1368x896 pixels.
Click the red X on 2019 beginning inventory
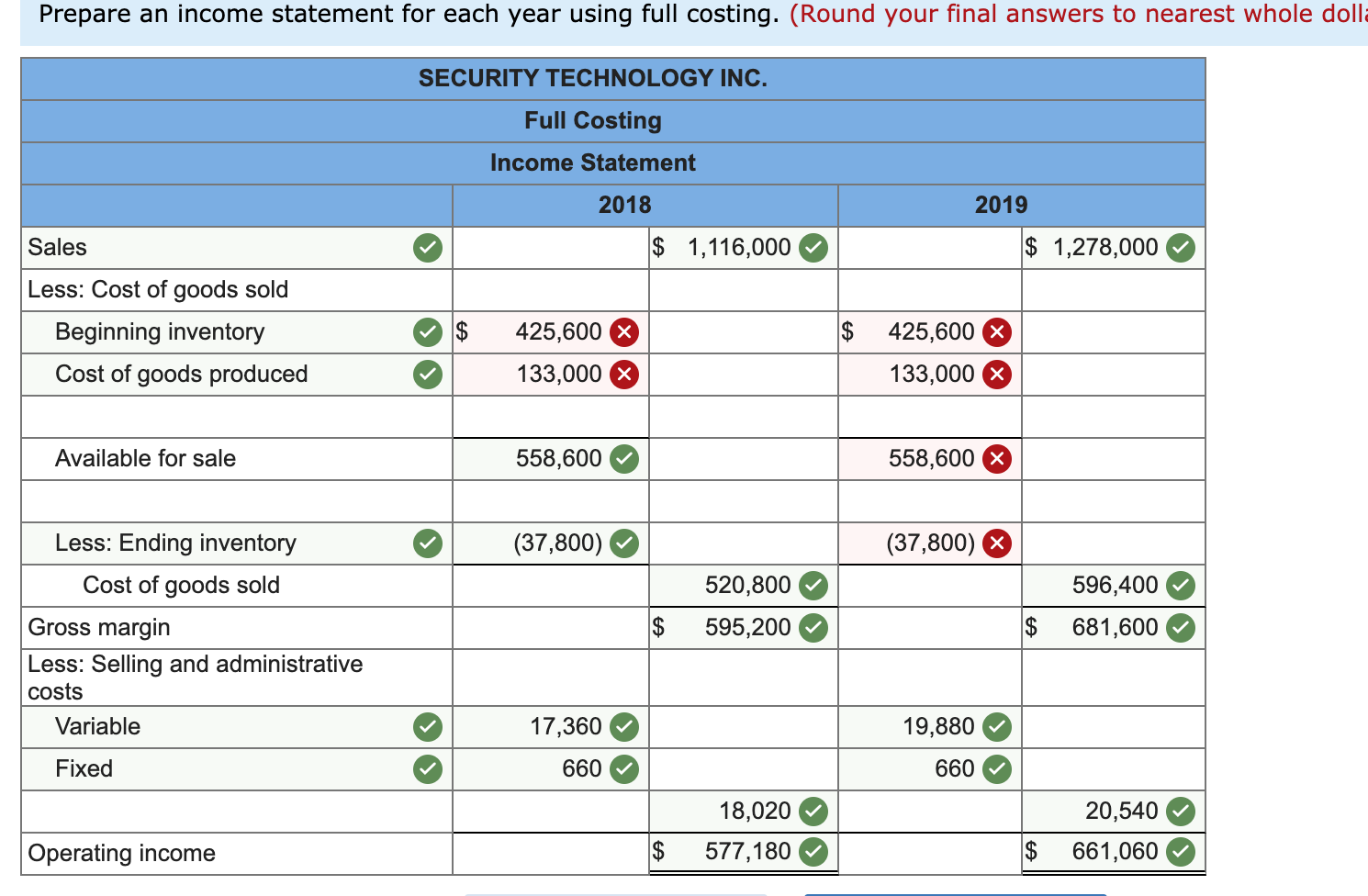(x=997, y=331)
